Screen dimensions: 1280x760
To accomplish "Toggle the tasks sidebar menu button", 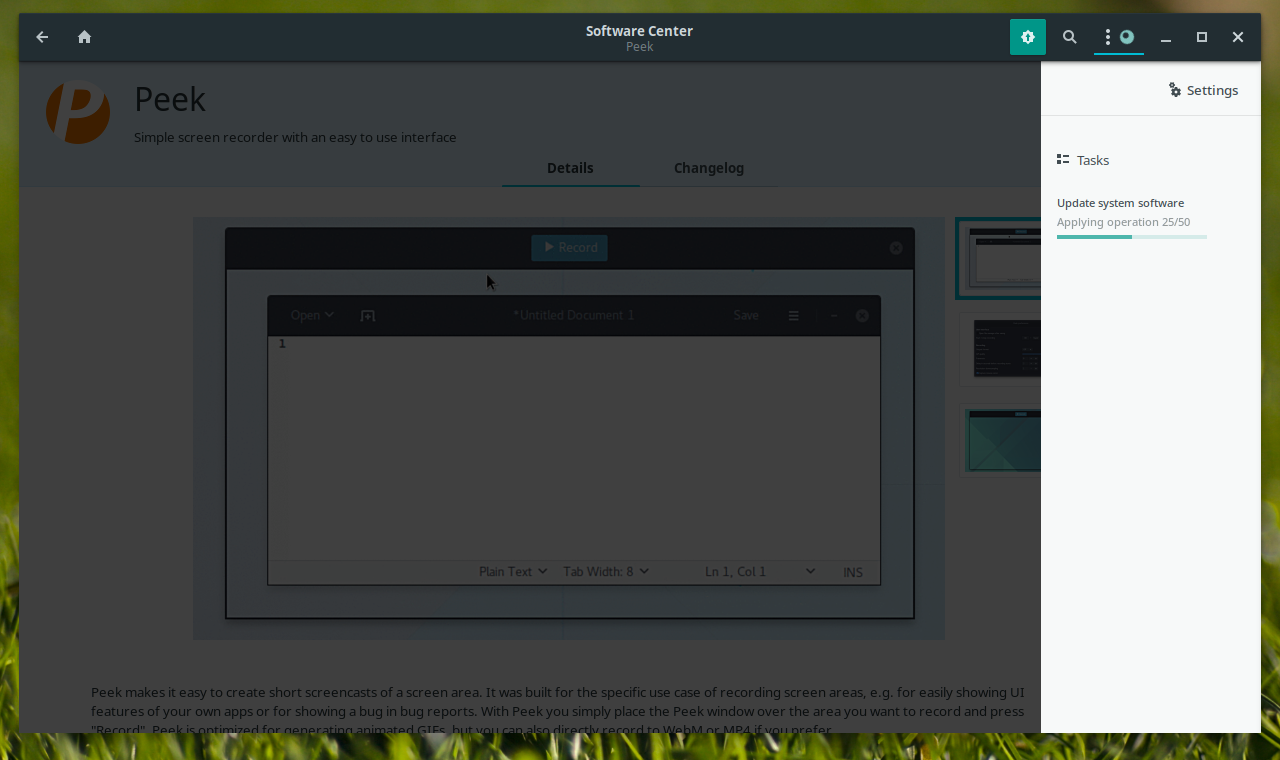I will pyautogui.click(x=1118, y=37).
